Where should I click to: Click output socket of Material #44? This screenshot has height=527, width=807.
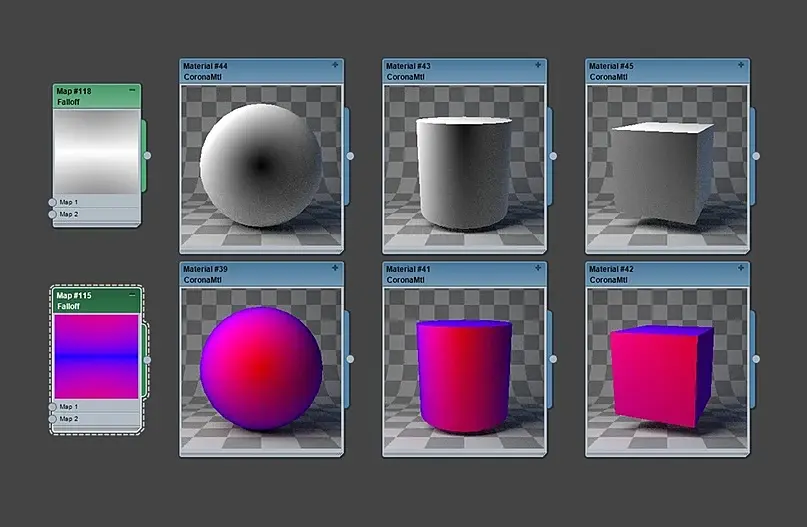click(350, 156)
